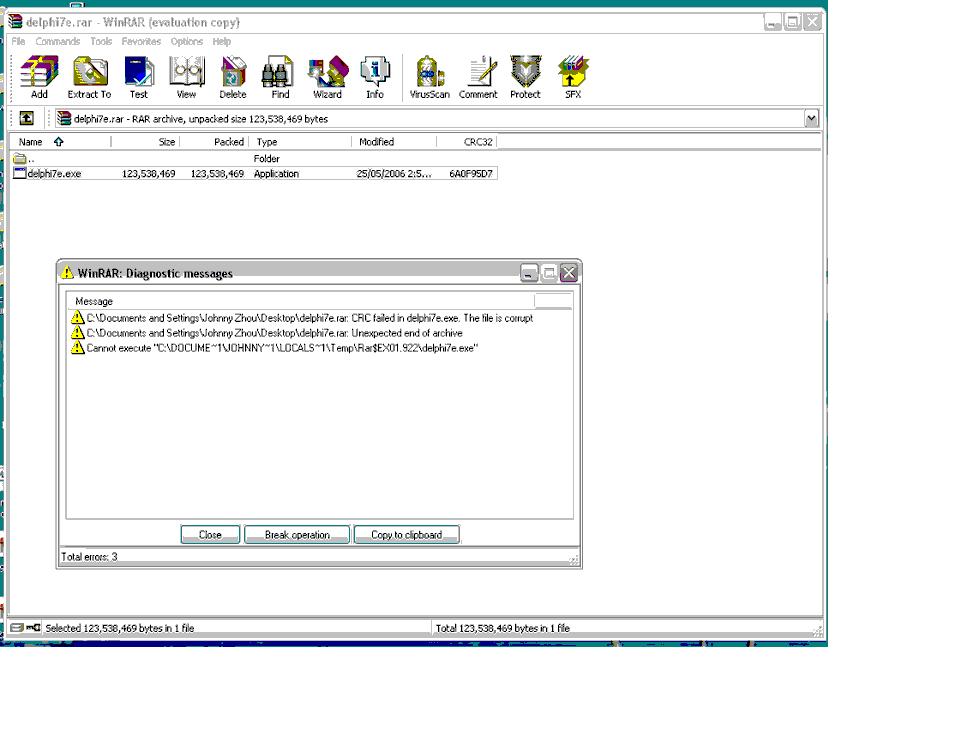Click the Delete toolbar icon
966x734 pixels.
tap(233, 77)
